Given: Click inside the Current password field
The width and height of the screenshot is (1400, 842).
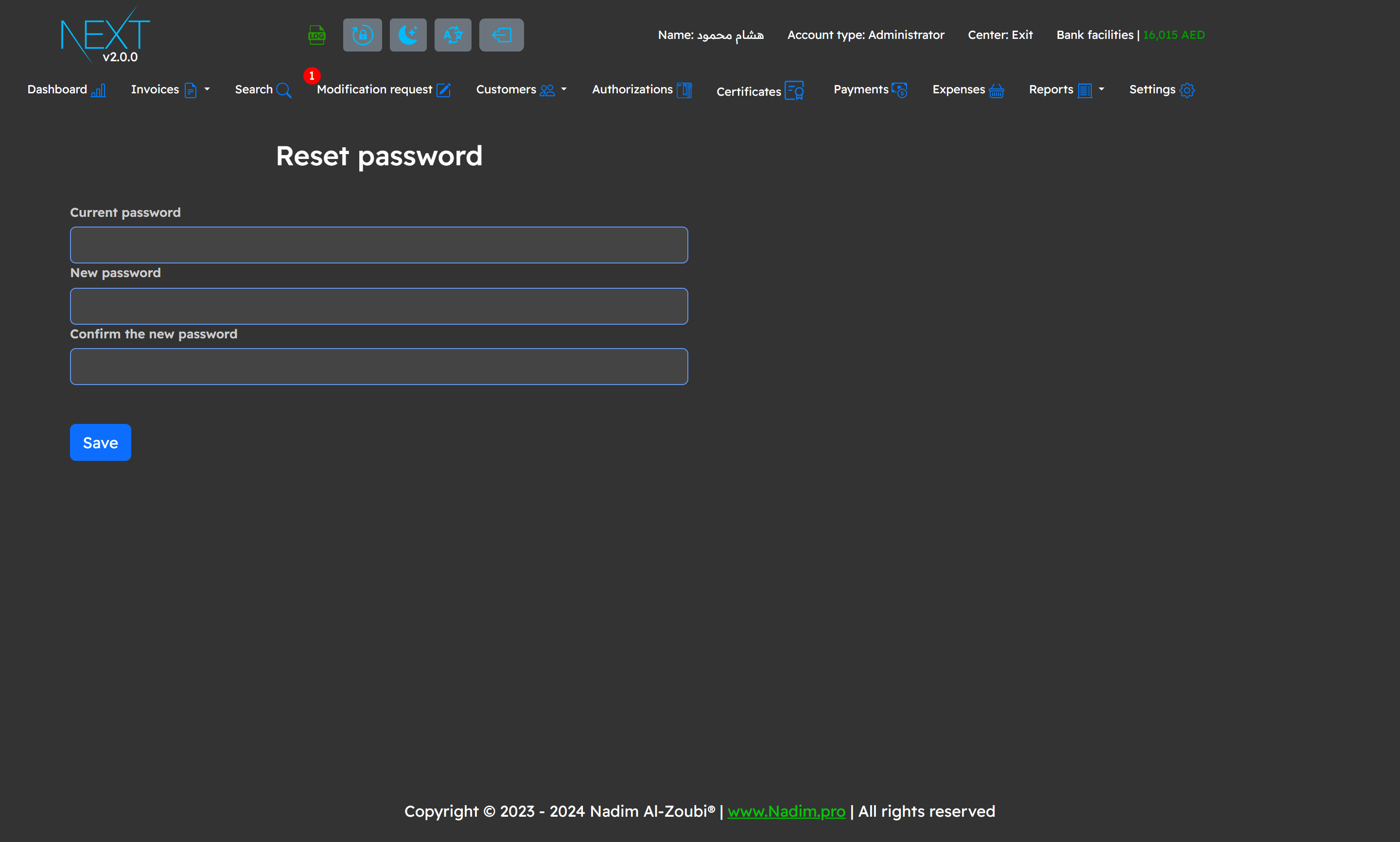Looking at the screenshot, I should (378, 245).
